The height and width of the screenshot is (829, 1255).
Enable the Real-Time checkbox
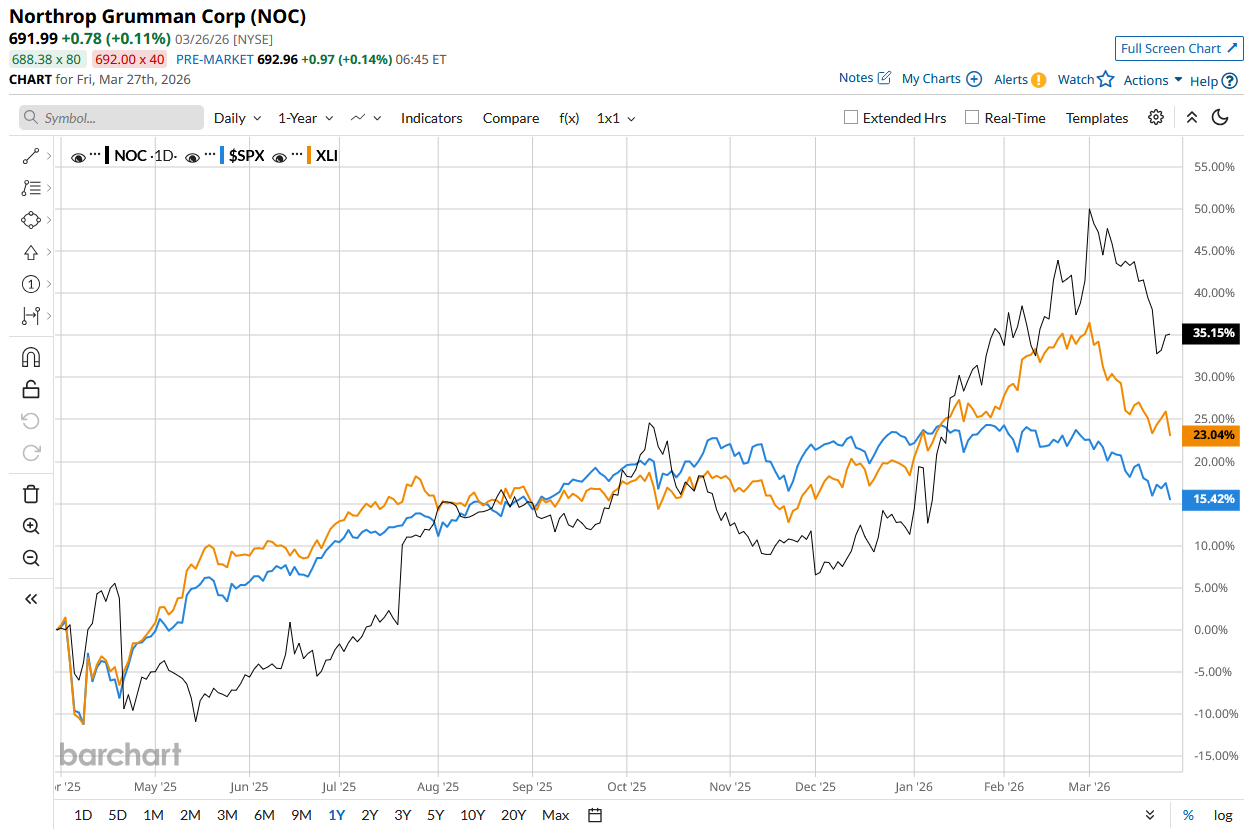pyautogui.click(x=972, y=117)
